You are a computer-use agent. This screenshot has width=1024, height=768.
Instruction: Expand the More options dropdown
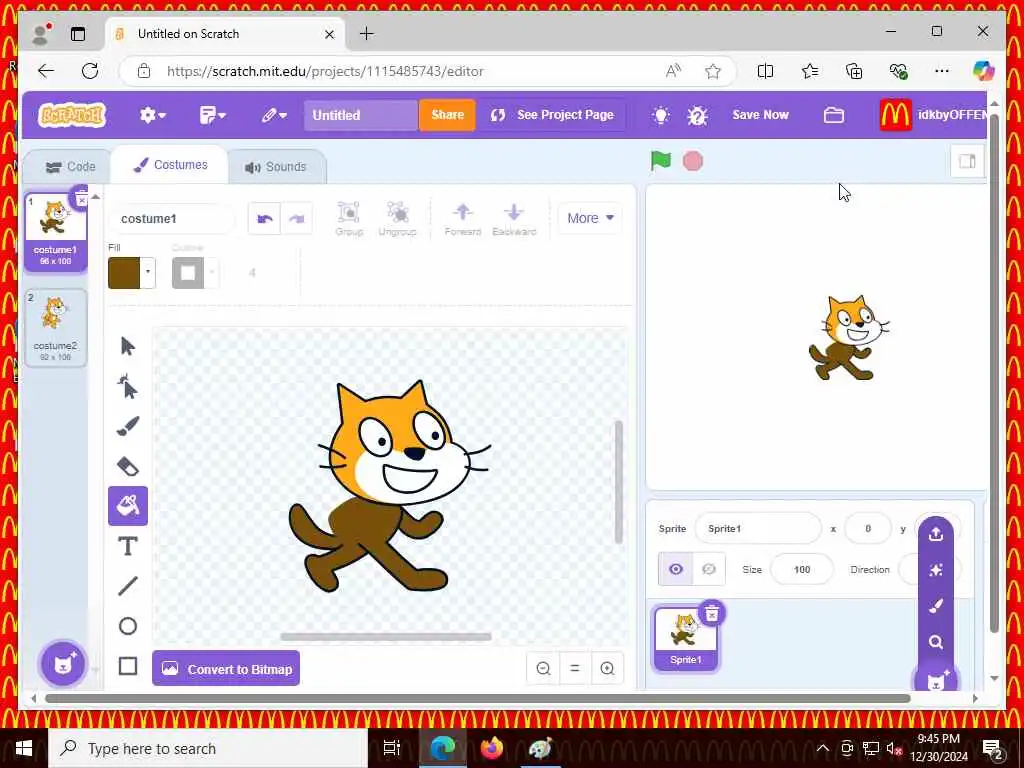[590, 218]
